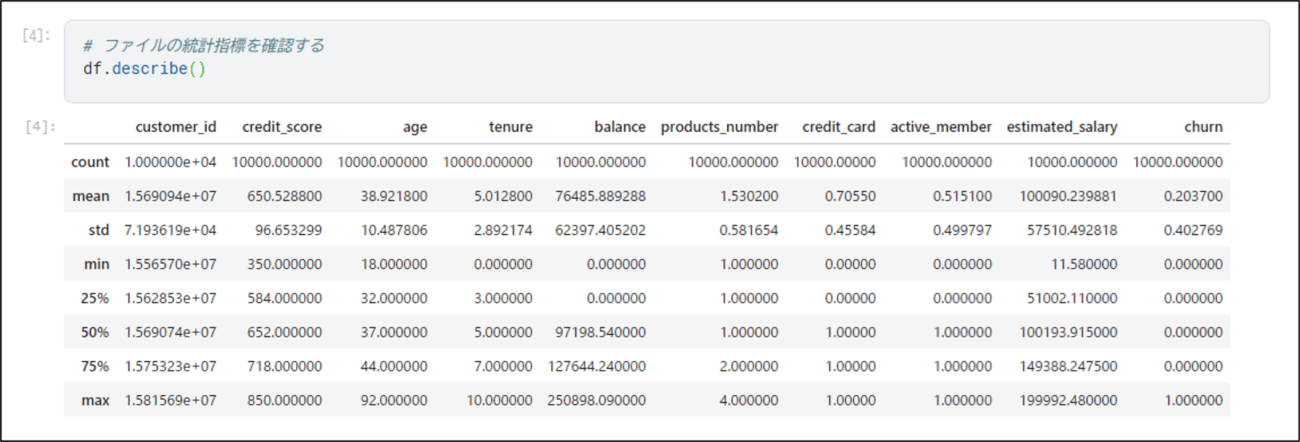Select the balance column header
This screenshot has width=1300, height=442.
tap(620, 127)
